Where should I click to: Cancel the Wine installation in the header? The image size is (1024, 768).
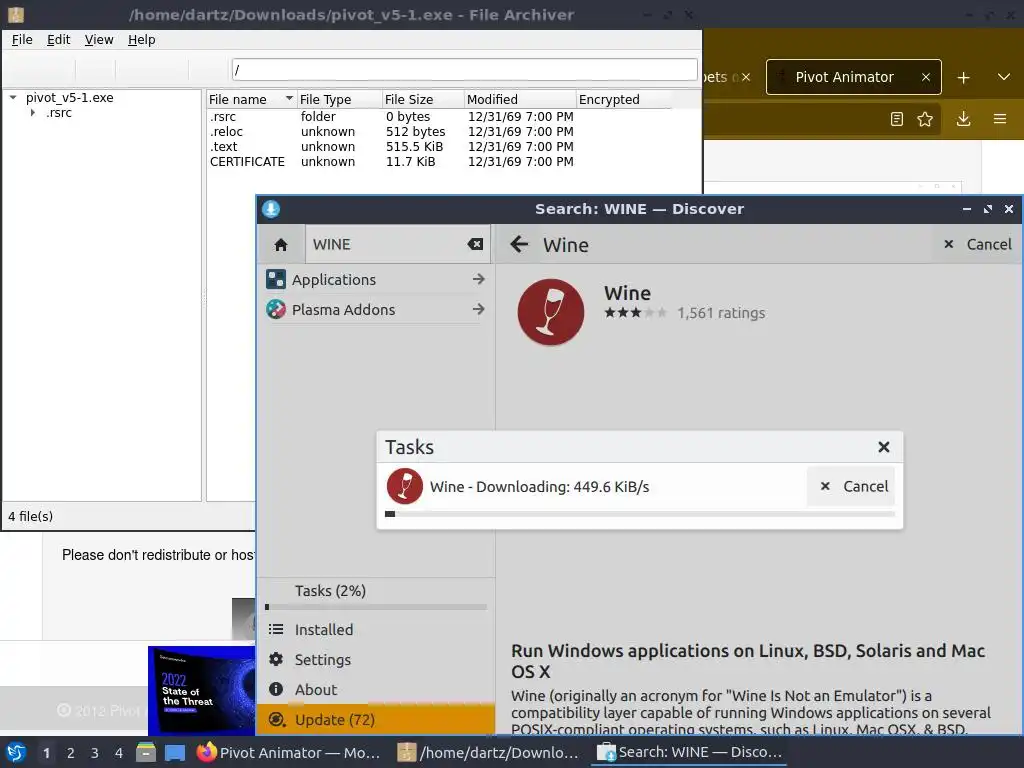point(978,244)
